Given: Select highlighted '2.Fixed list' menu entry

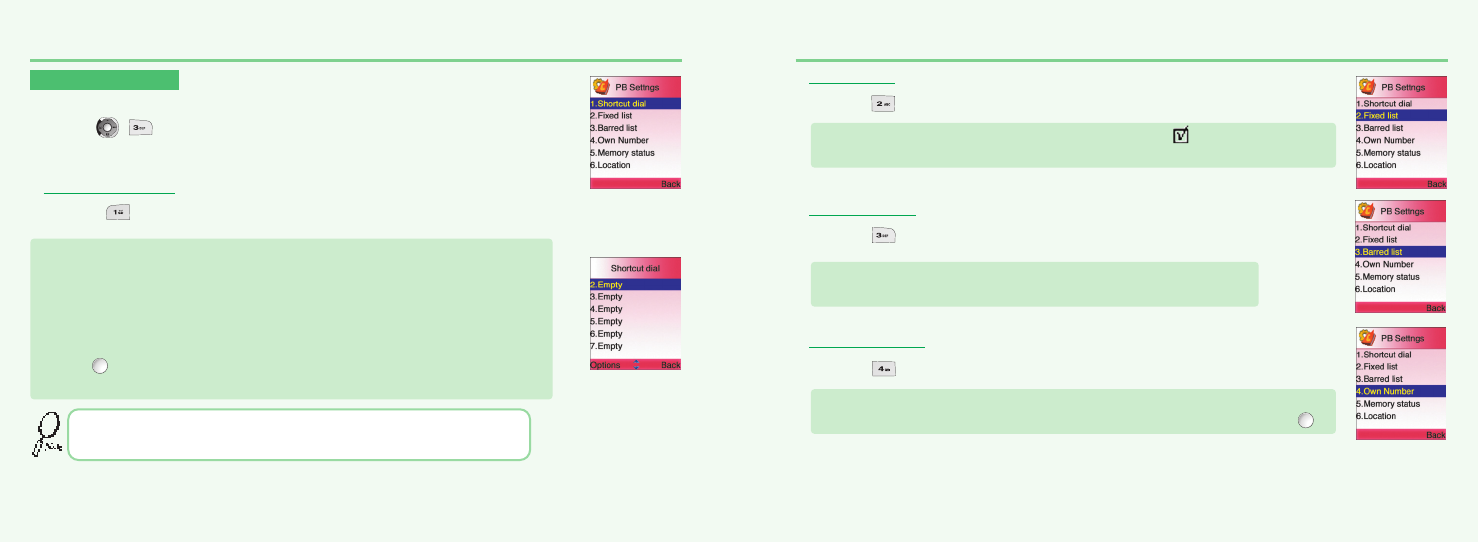Looking at the screenshot, I should tap(1400, 116).
